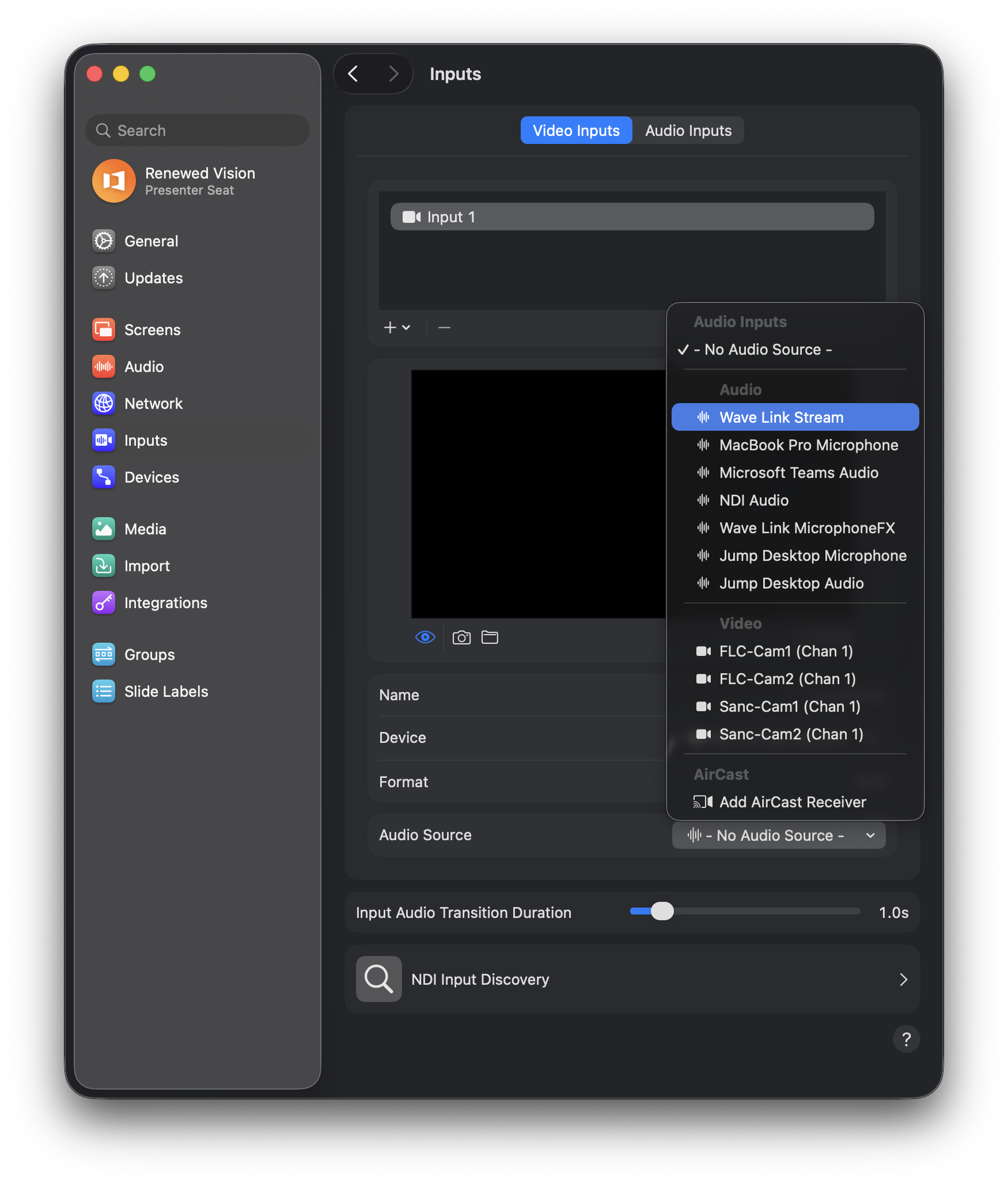Select the checked No Audio Source option
This screenshot has height=1184, width=1008.
click(x=795, y=350)
